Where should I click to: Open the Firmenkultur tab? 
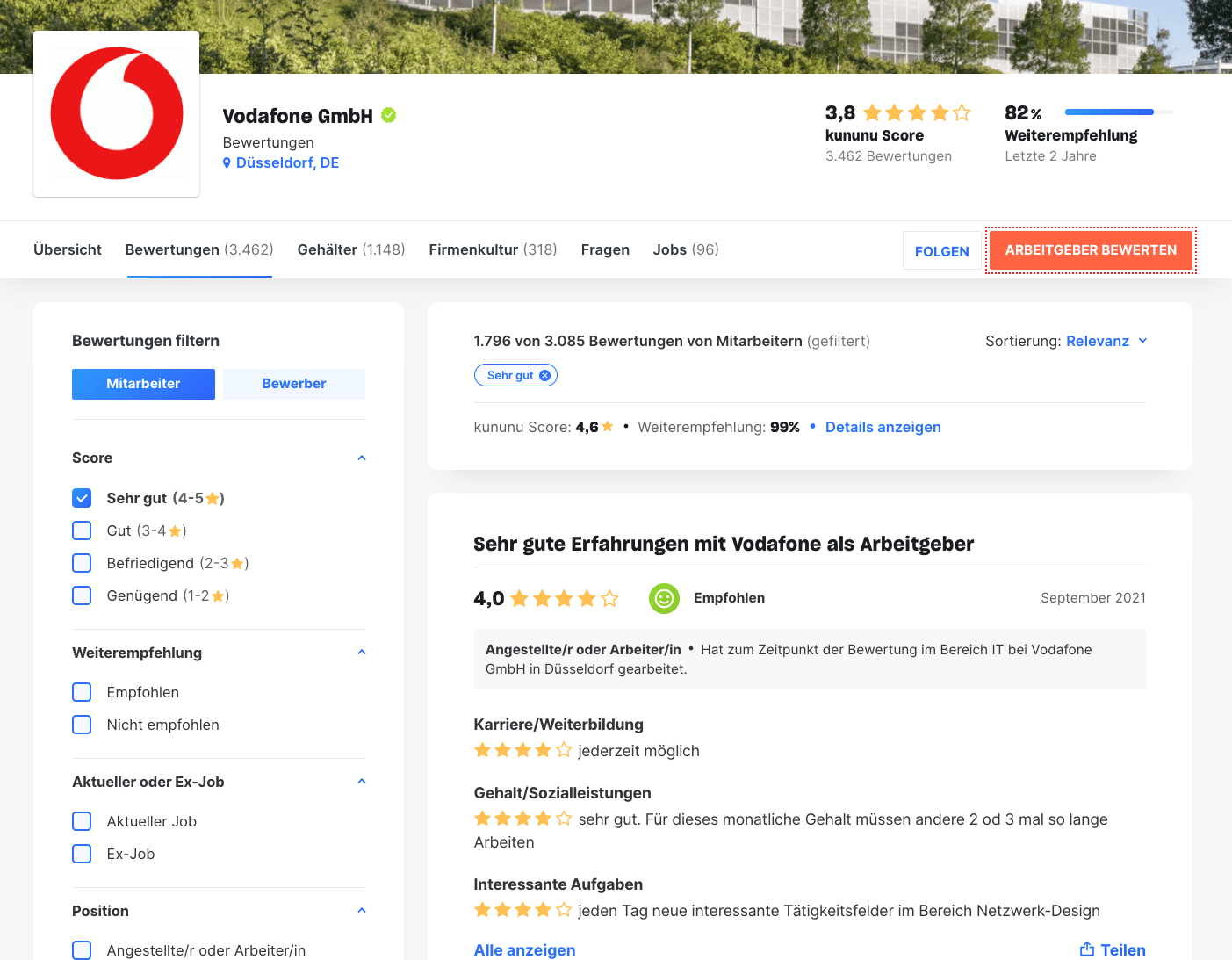[492, 249]
